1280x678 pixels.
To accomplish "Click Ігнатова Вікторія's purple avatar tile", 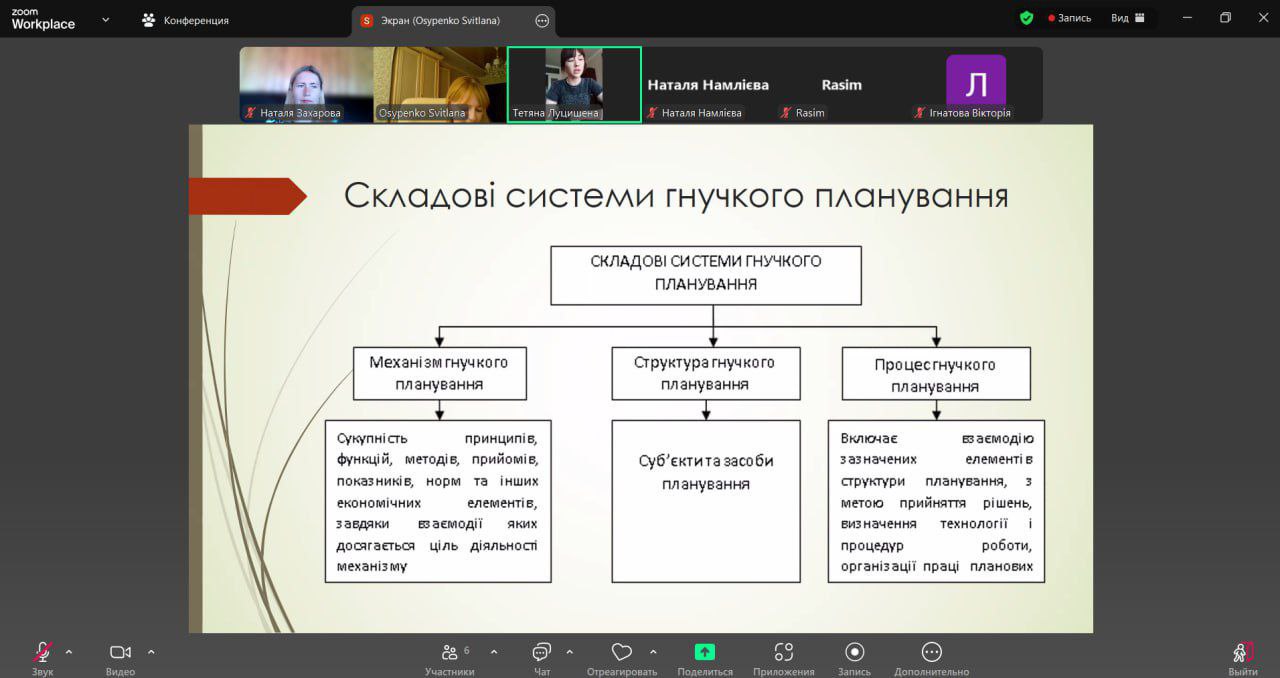I will tap(975, 84).
